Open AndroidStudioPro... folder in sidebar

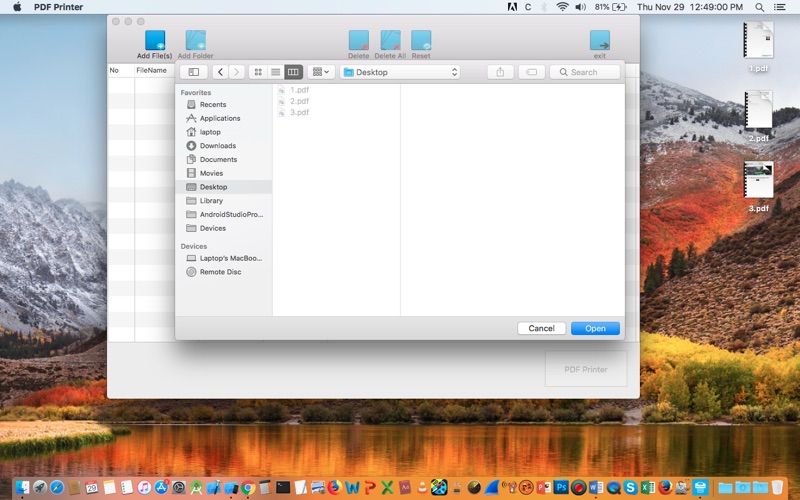click(223, 214)
